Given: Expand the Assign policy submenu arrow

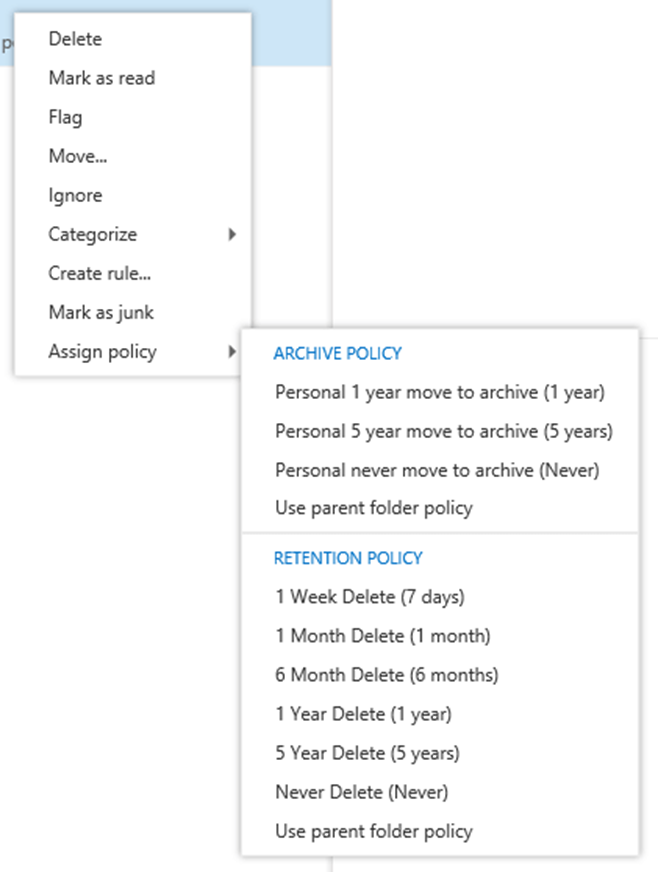Looking at the screenshot, I should click(232, 351).
